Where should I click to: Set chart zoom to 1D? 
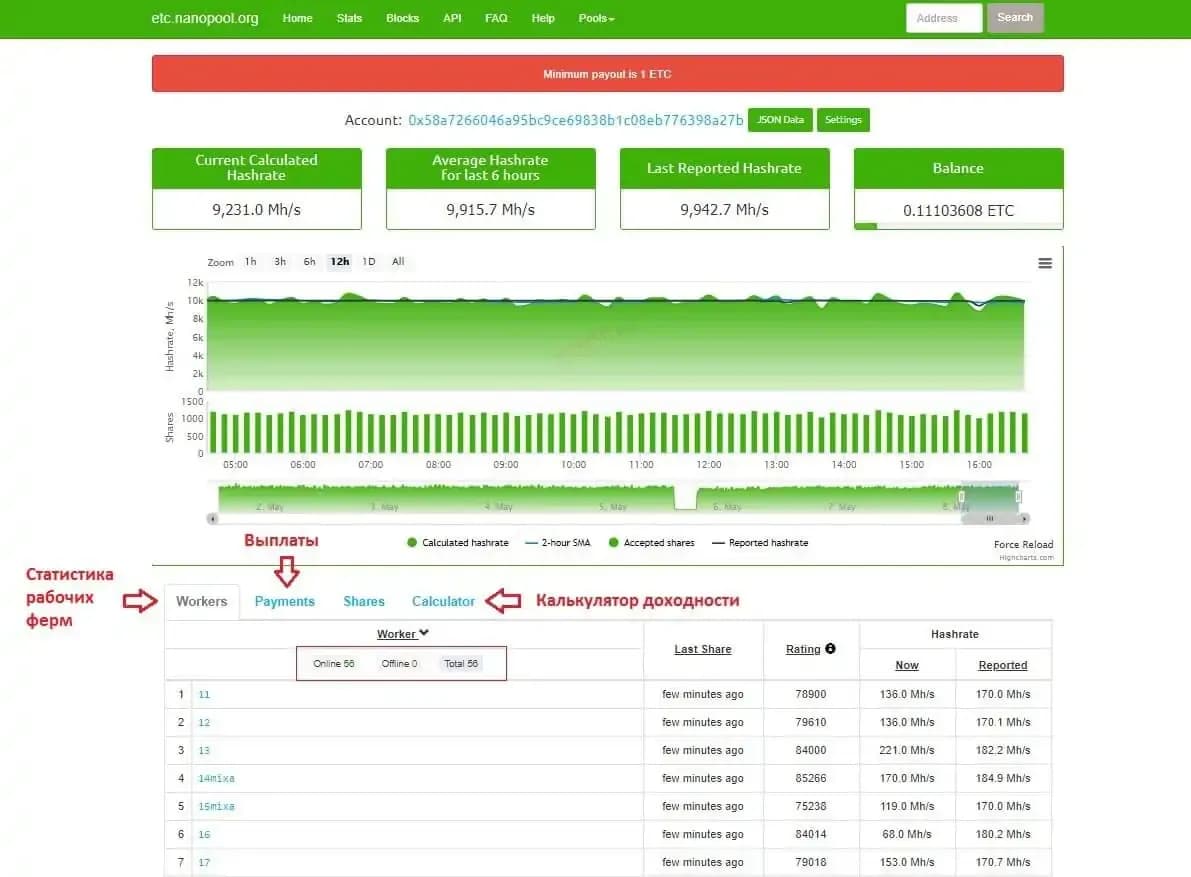click(x=368, y=261)
